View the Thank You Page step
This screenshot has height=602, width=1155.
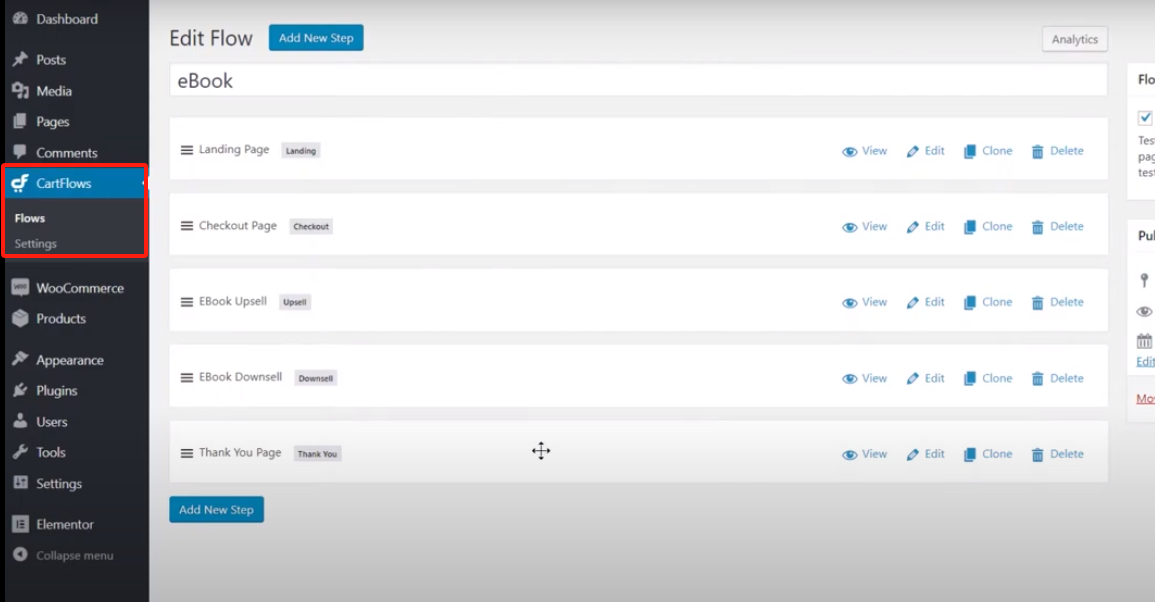865,454
